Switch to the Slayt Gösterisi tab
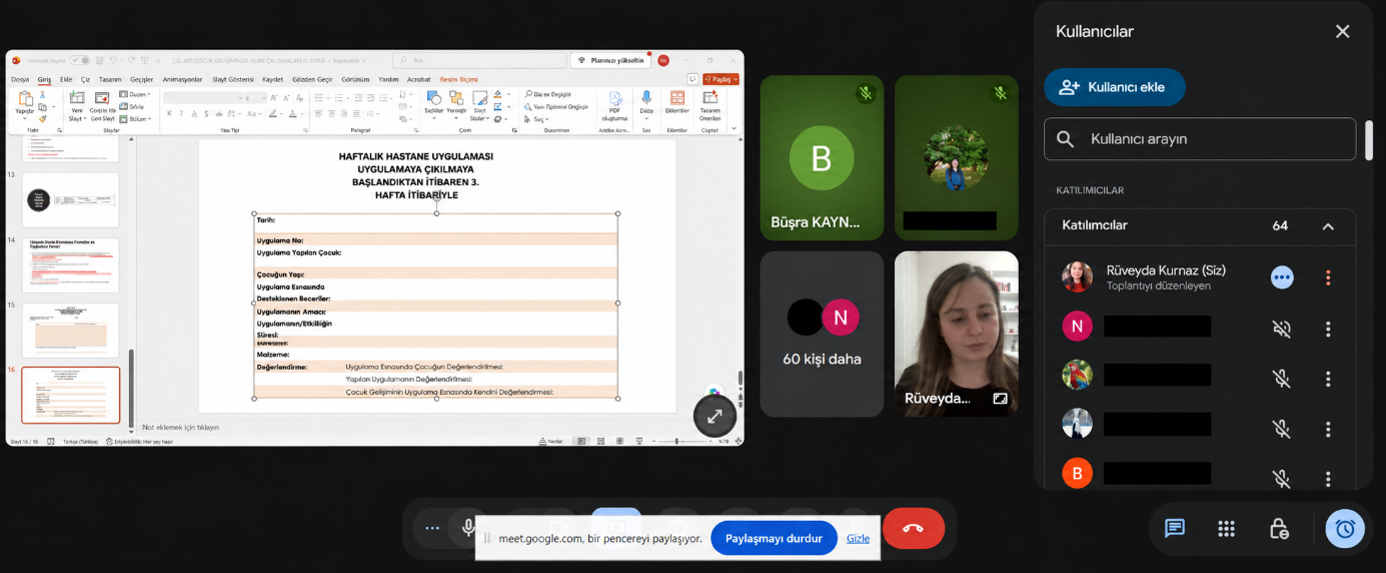 (x=233, y=79)
